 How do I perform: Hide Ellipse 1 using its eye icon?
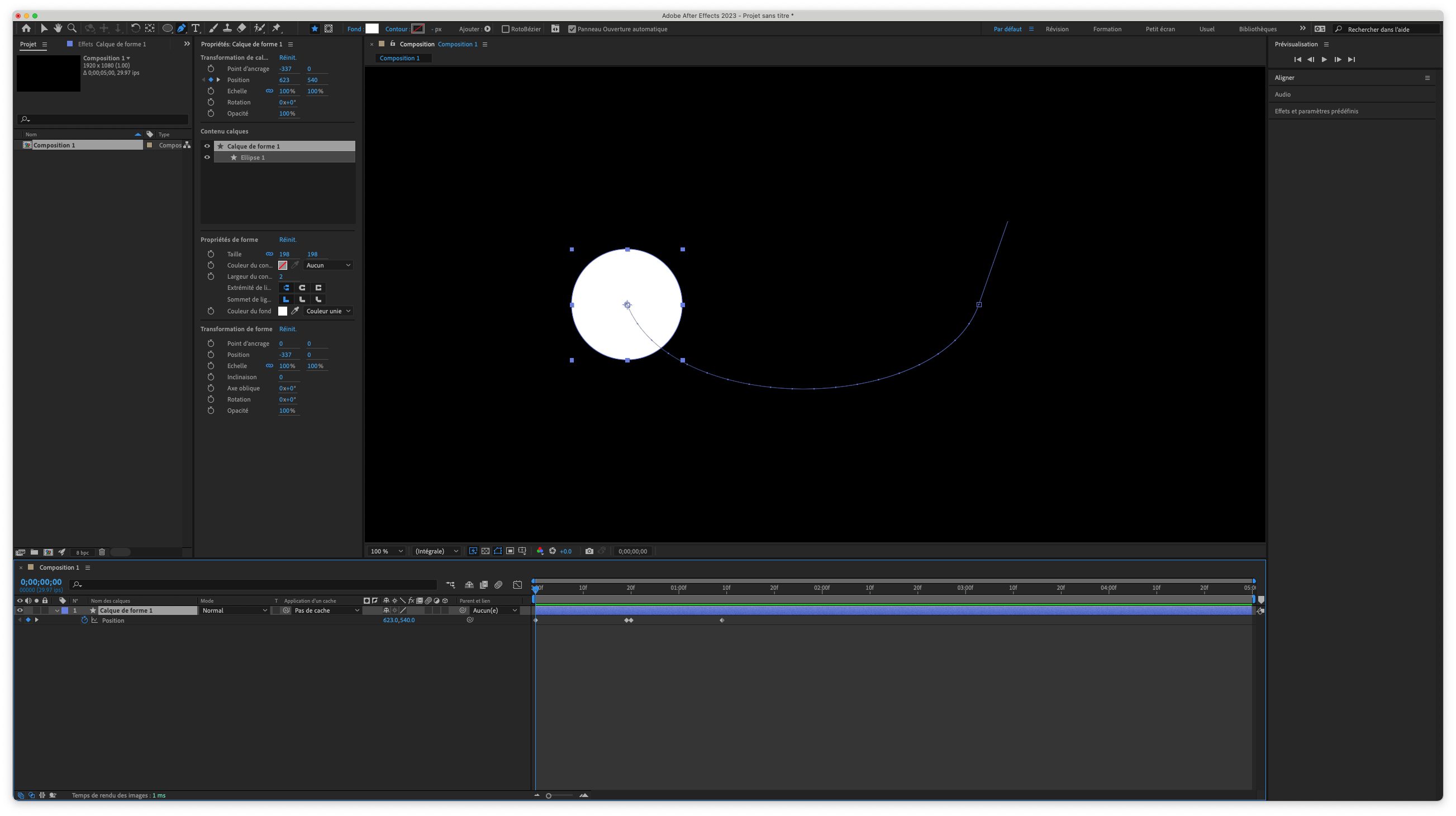tap(207, 157)
